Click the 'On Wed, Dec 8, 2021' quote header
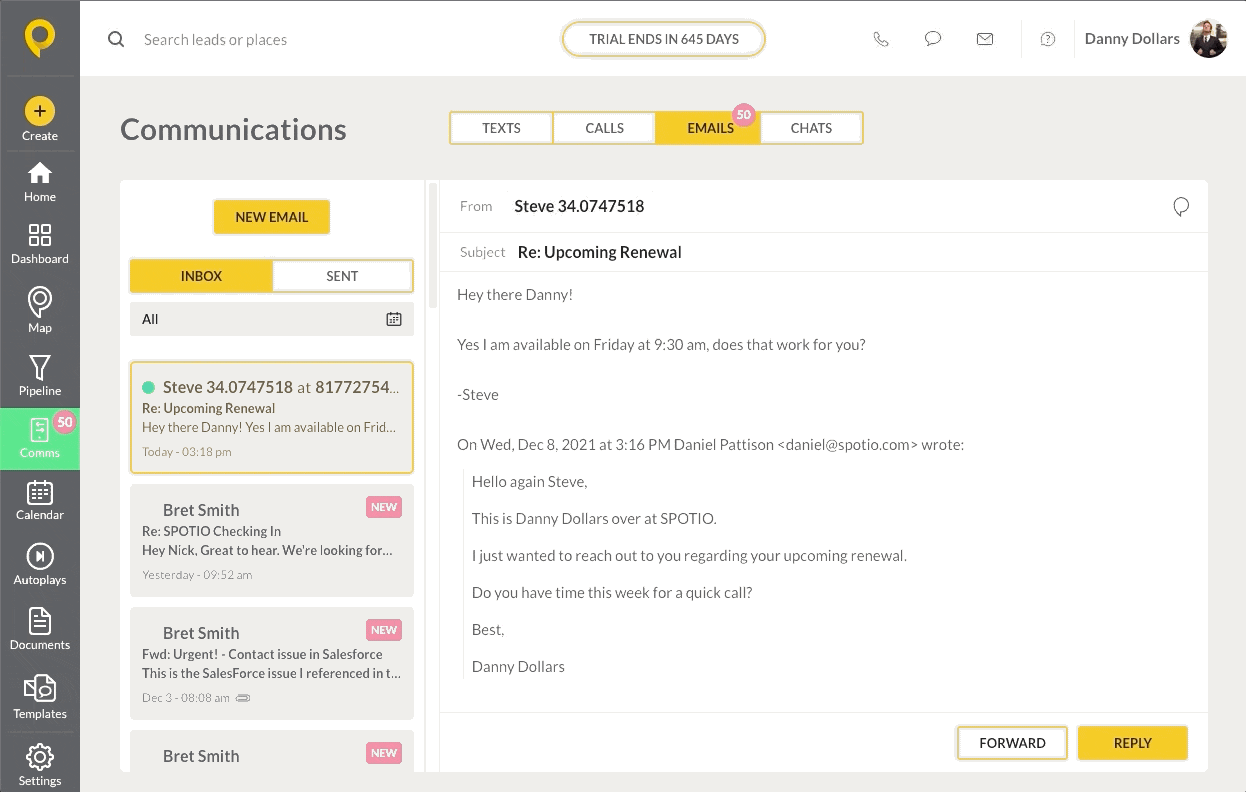This screenshot has width=1246, height=792. tap(710, 445)
